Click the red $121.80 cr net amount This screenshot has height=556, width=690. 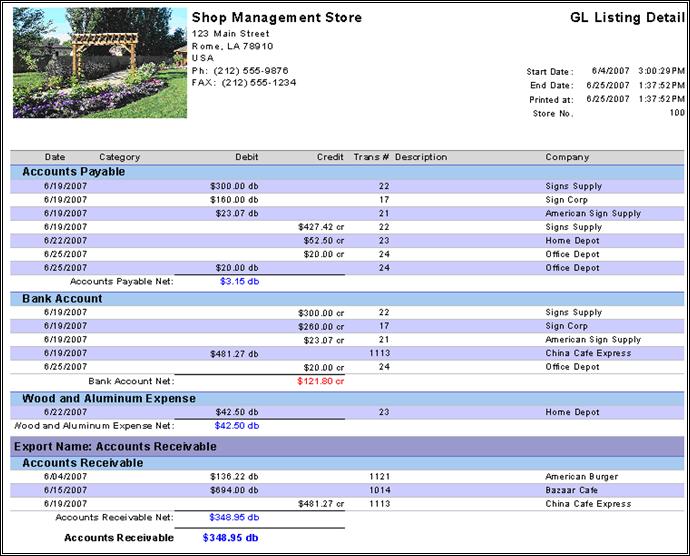[x=320, y=381]
